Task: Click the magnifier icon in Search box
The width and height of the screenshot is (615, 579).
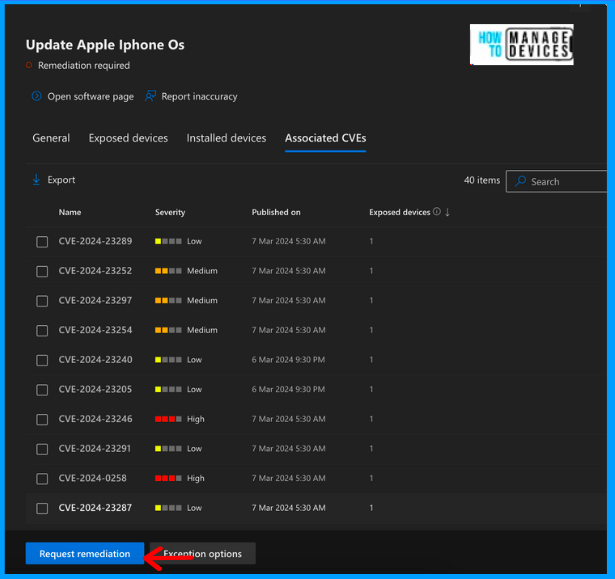Action: click(x=520, y=181)
